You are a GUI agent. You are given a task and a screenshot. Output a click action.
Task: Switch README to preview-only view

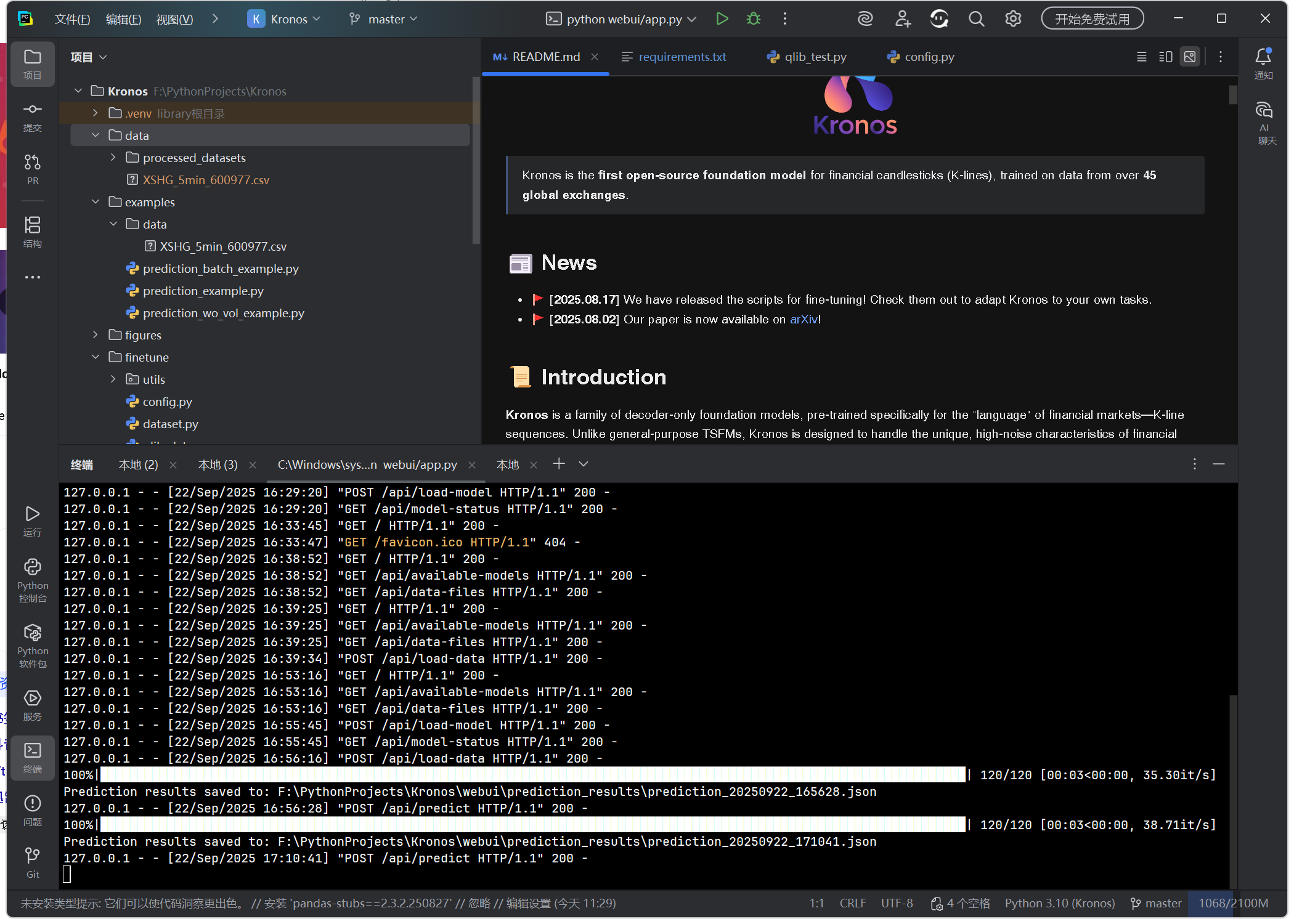coord(1190,57)
